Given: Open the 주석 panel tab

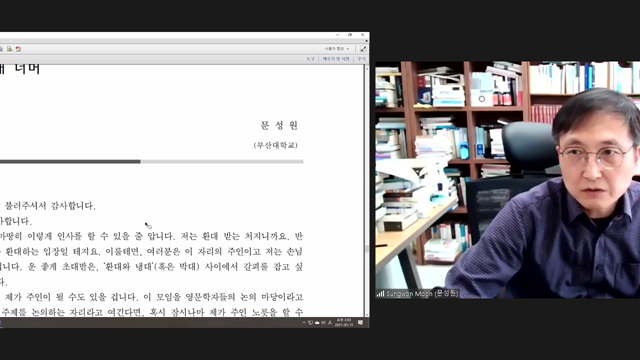Looking at the screenshot, I should tap(361, 59).
